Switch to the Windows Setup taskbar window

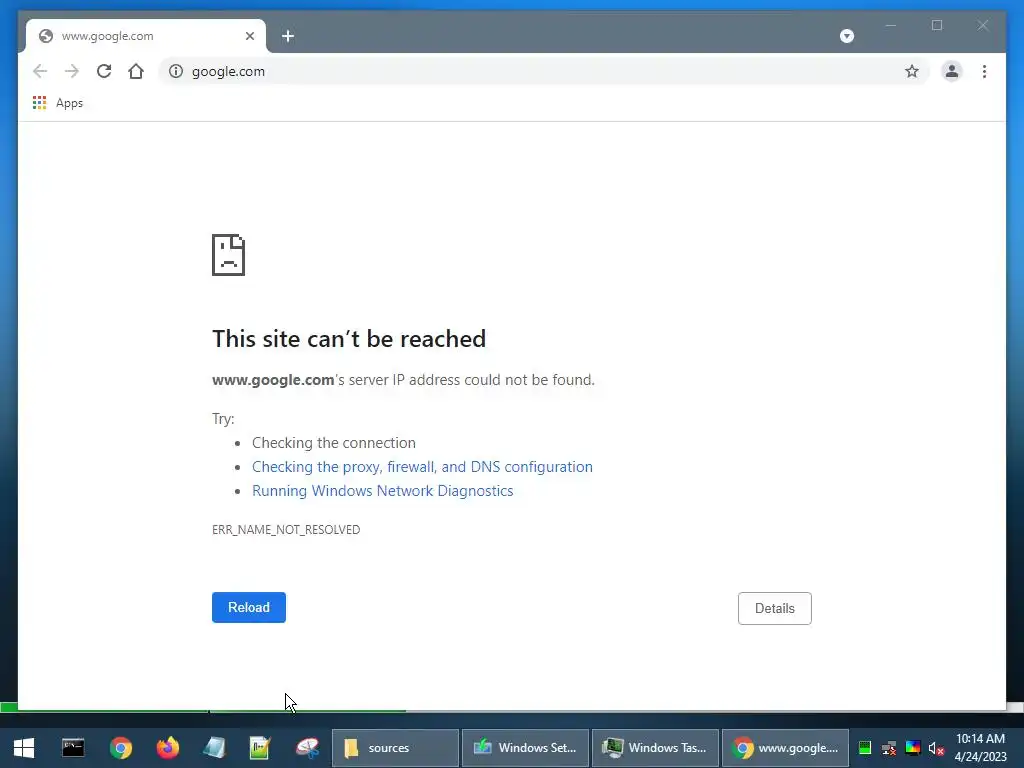525,748
